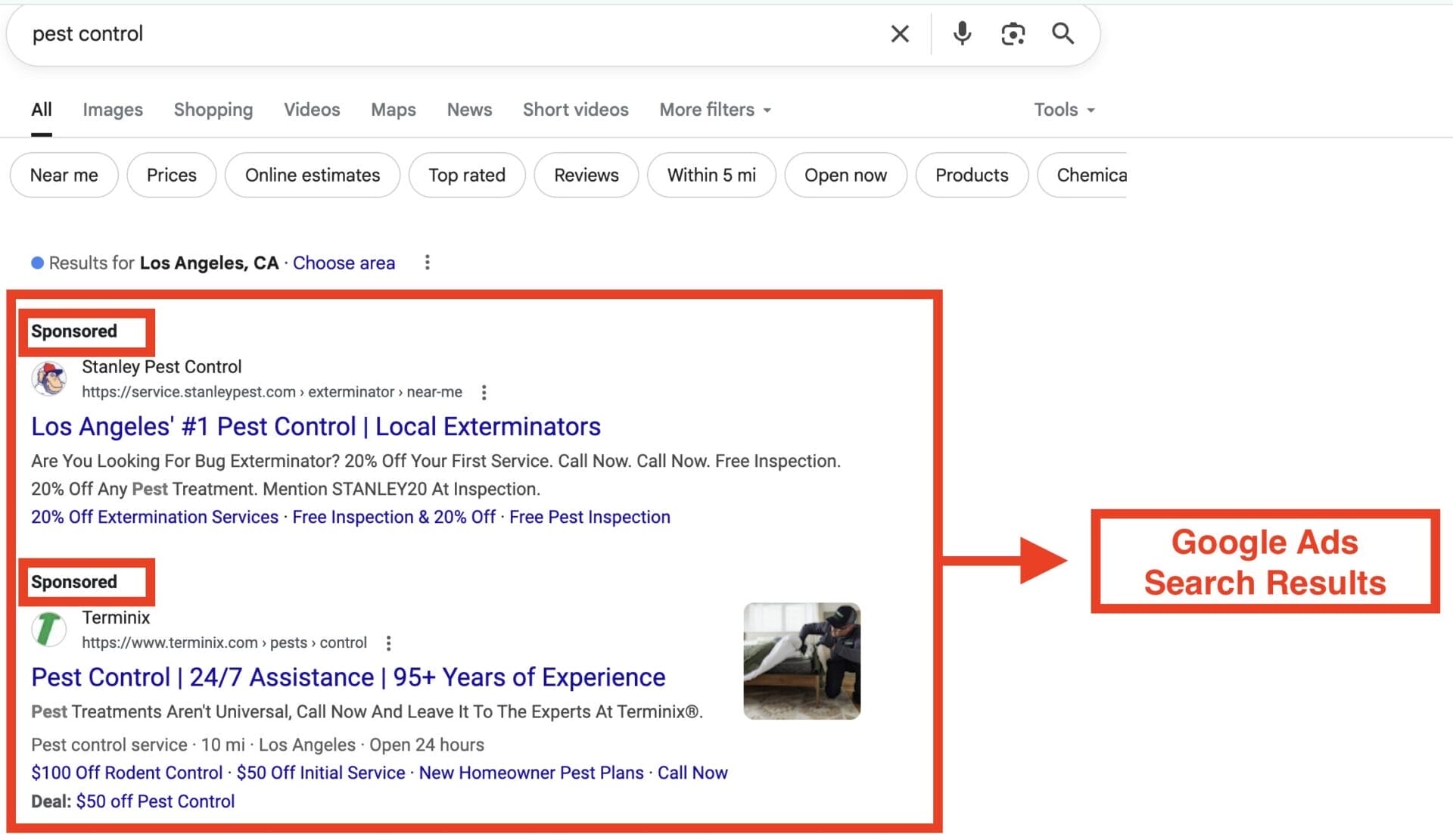Enable the Near me filter
The height and width of the screenshot is (840, 1453).
[64, 175]
